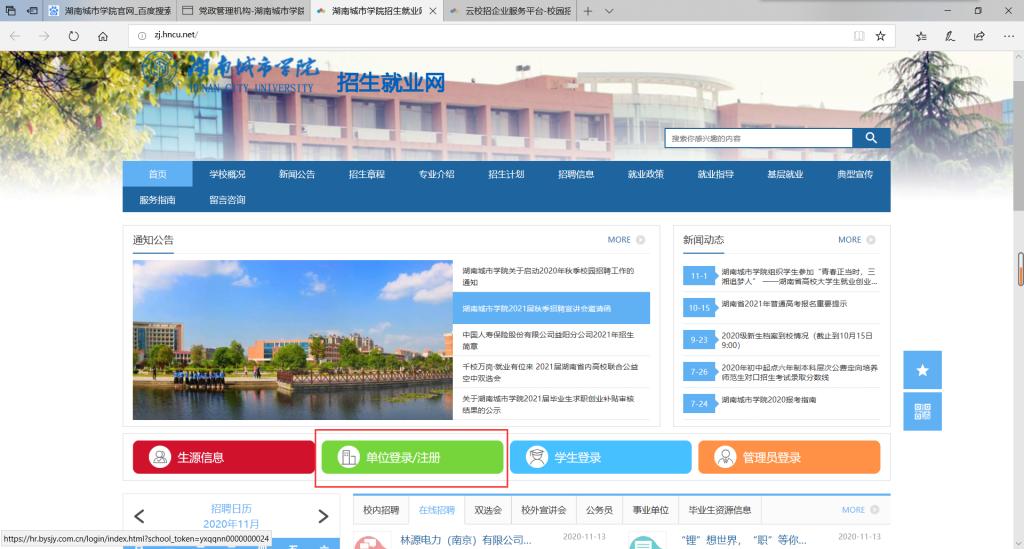The image size is (1024, 549).
Task: Click the site search input field
Action: (x=757, y=138)
